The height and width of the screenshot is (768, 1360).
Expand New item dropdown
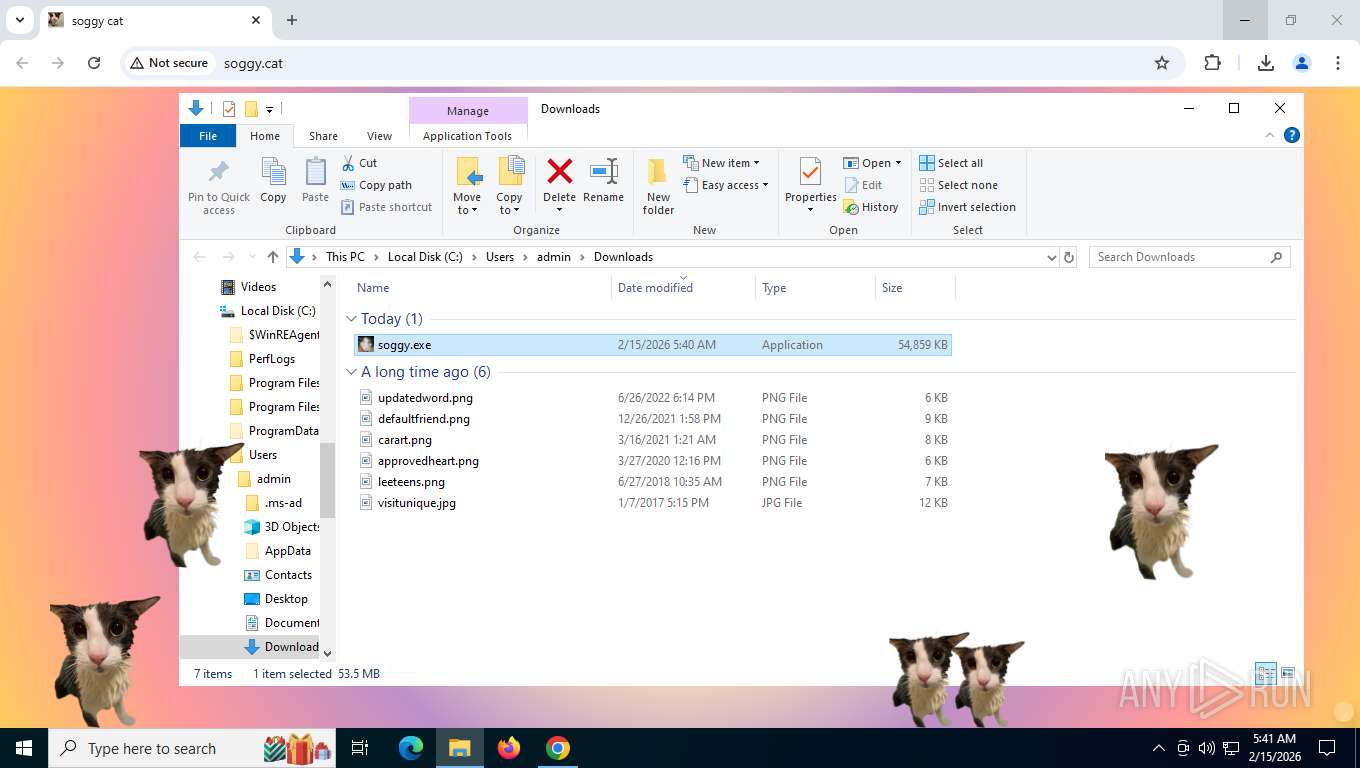(x=721, y=163)
